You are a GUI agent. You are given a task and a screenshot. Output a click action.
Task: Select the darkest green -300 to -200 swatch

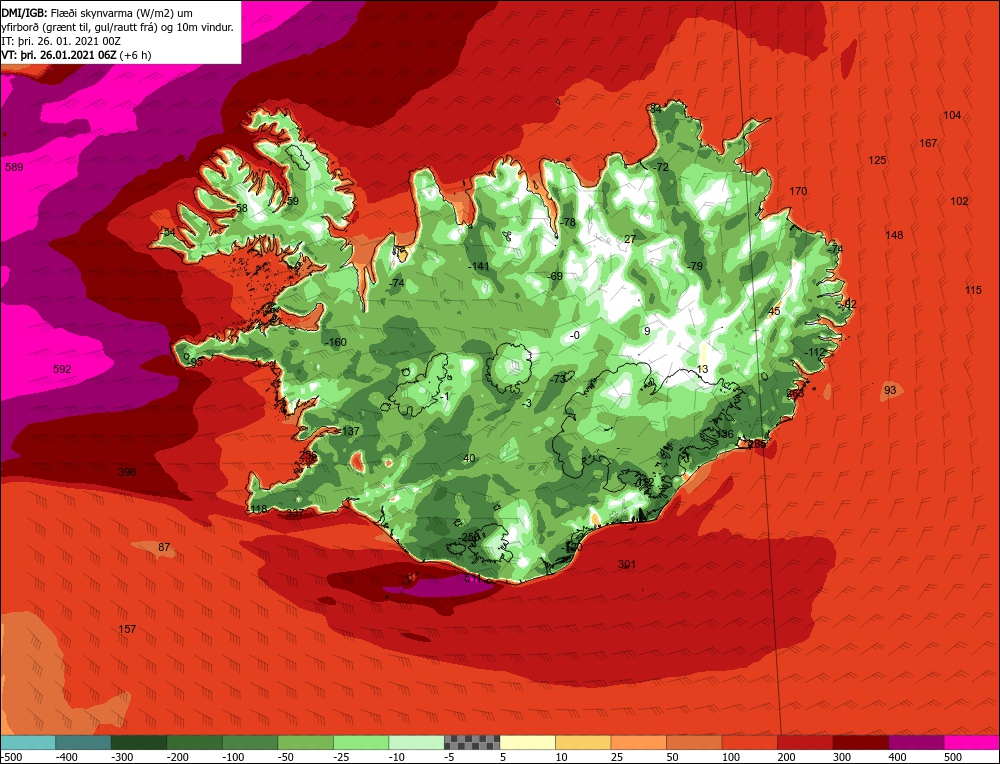(x=139, y=742)
